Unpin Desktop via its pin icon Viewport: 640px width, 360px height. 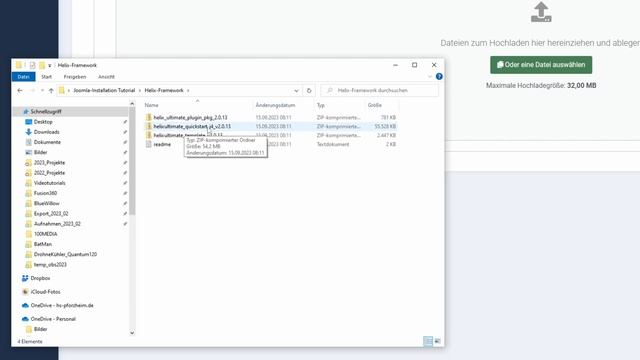point(125,122)
